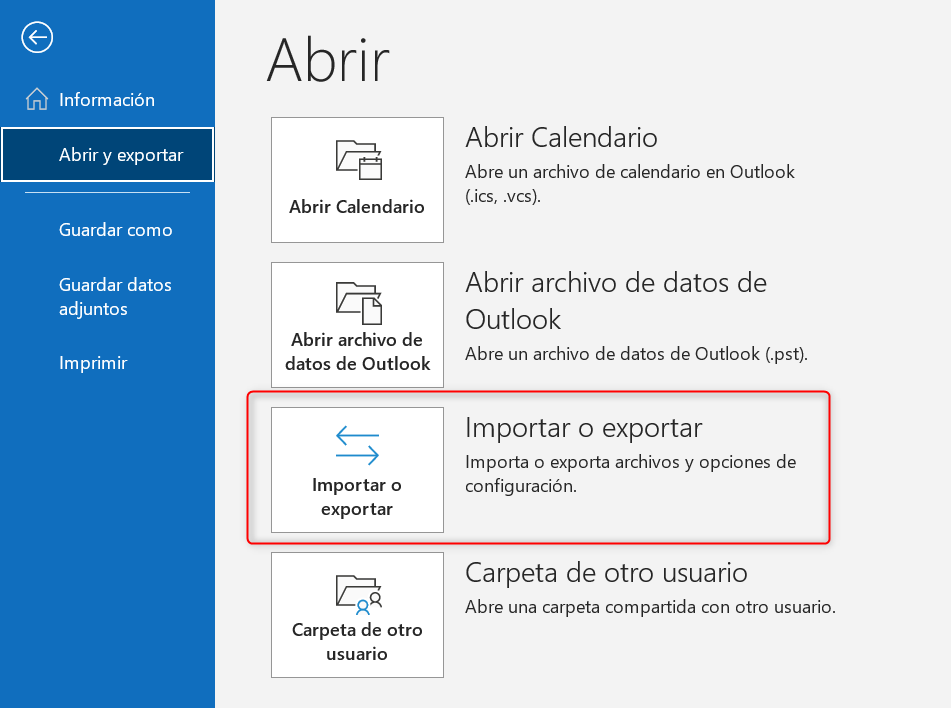Click 'Importa o exporta archivos' description

pos(630,474)
